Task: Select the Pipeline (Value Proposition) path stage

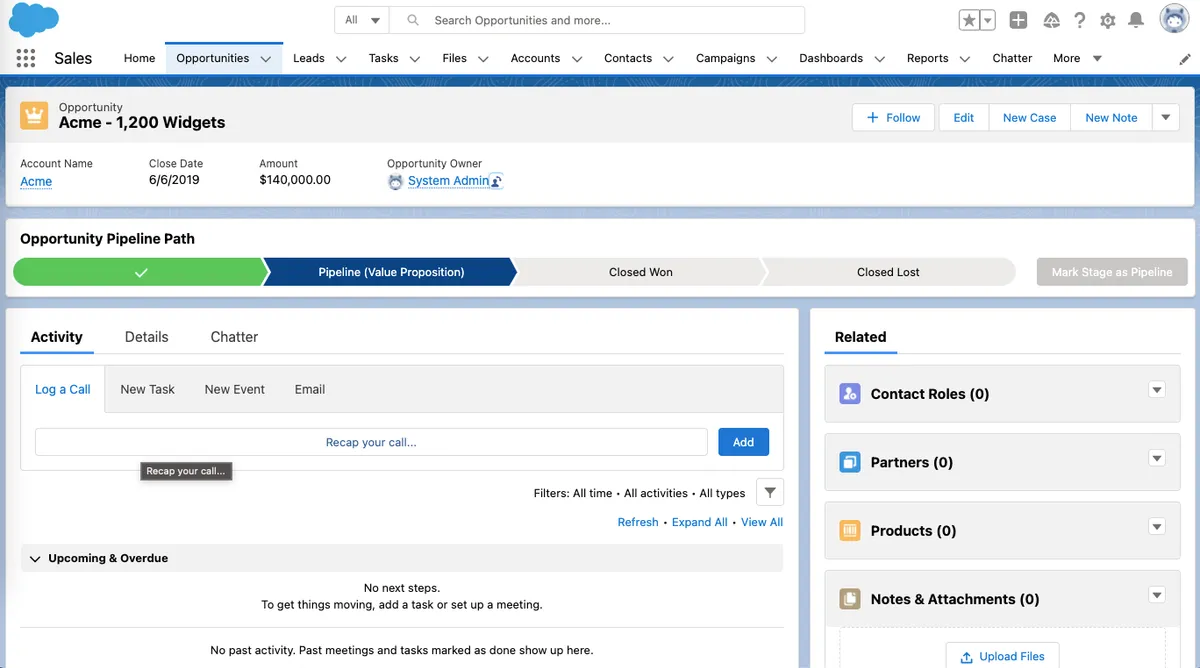Action: [x=391, y=272]
